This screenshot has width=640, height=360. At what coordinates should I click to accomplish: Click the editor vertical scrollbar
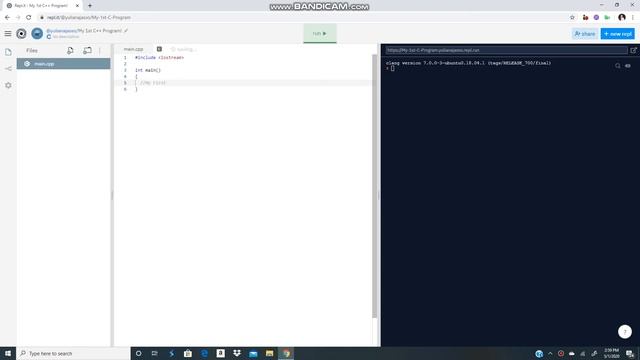click(x=374, y=186)
